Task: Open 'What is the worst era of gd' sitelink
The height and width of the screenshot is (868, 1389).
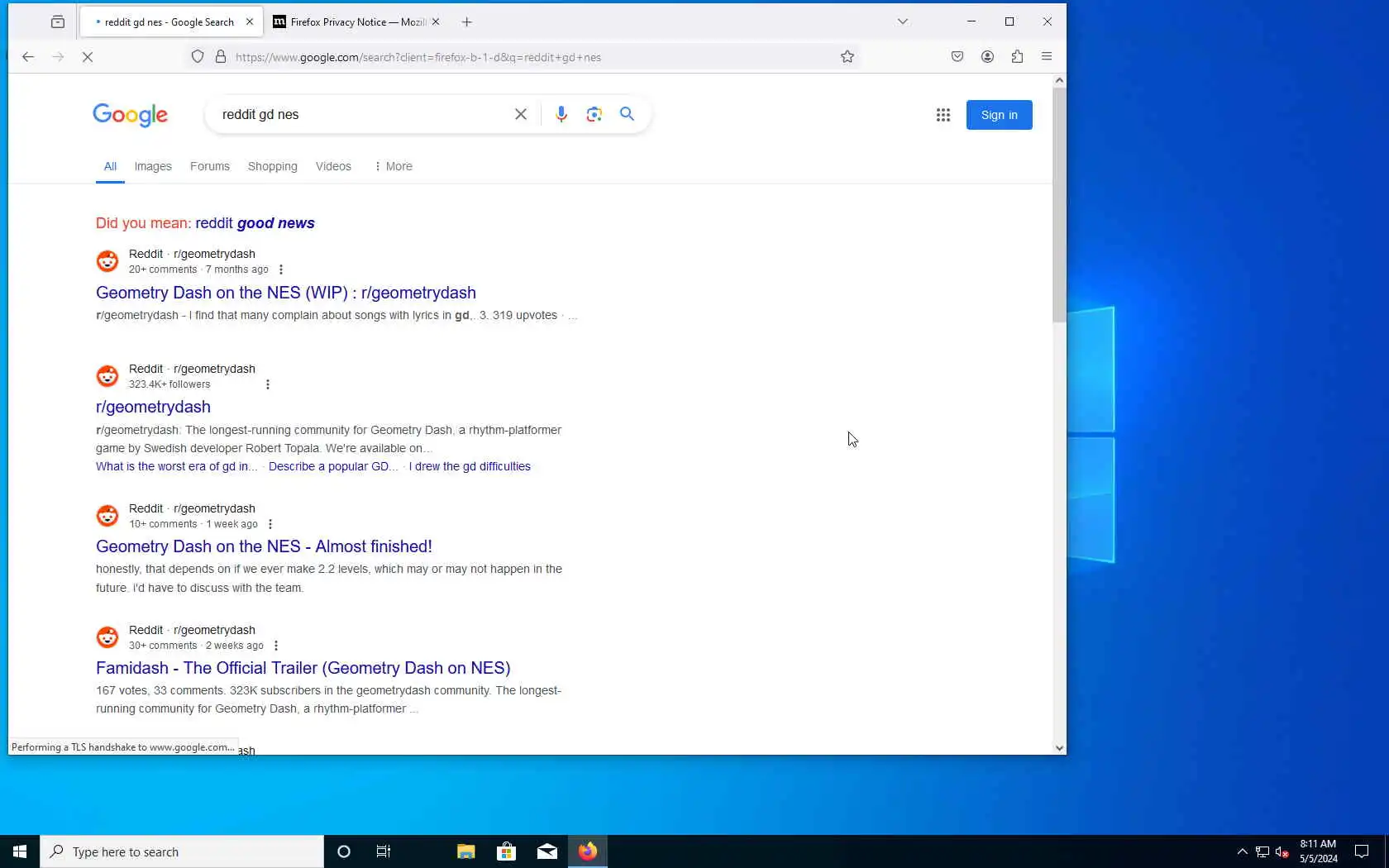Action: [176, 466]
